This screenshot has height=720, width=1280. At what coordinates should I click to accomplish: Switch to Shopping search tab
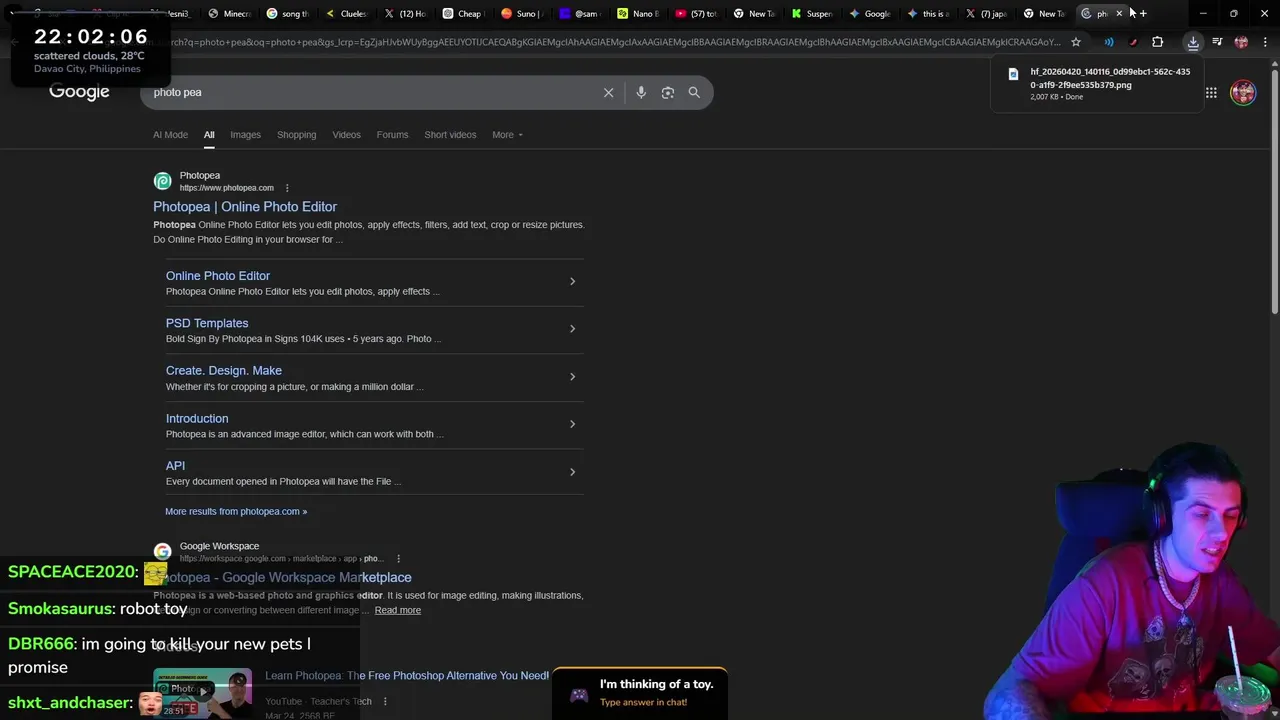click(x=296, y=135)
